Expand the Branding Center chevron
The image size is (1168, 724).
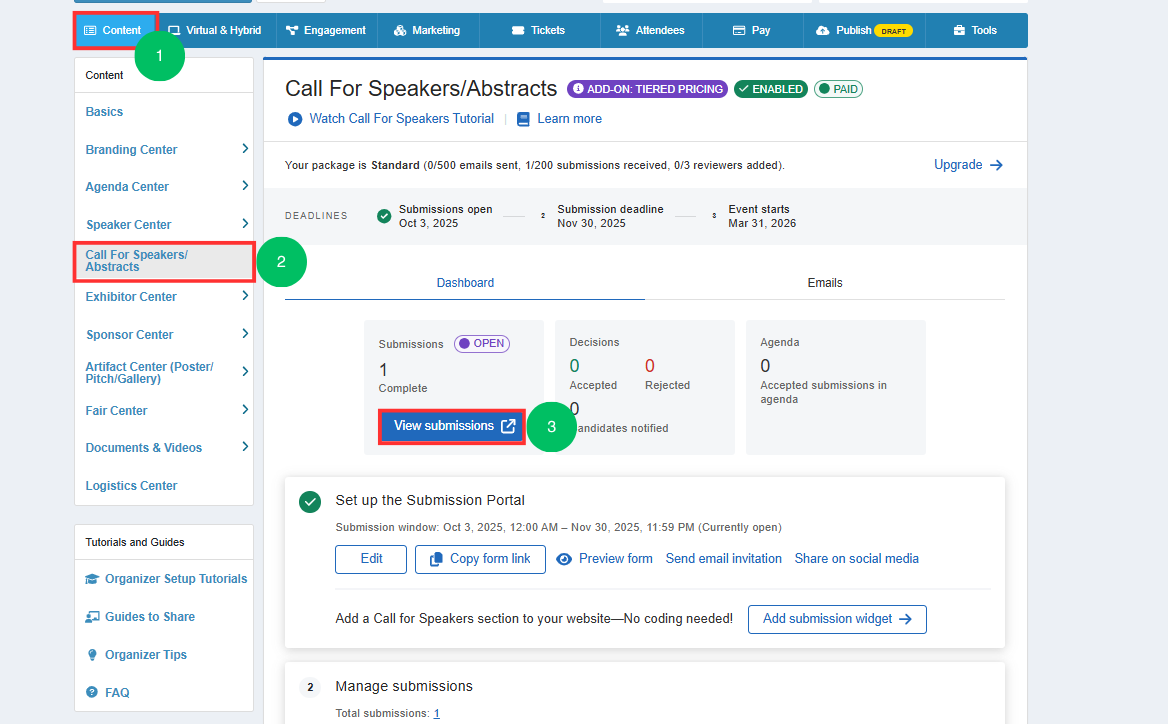[245, 149]
